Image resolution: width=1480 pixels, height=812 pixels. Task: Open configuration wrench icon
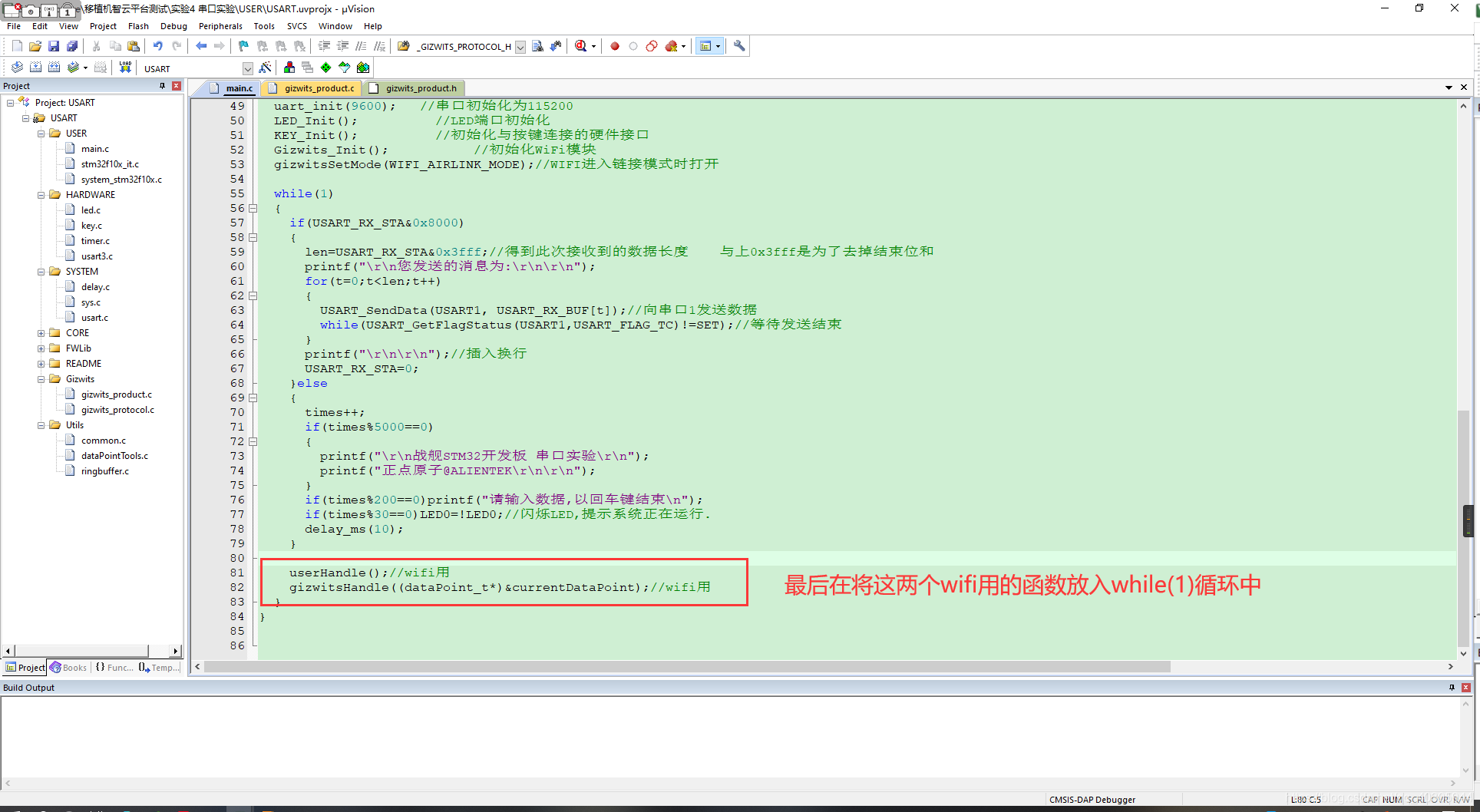pyautogui.click(x=739, y=46)
